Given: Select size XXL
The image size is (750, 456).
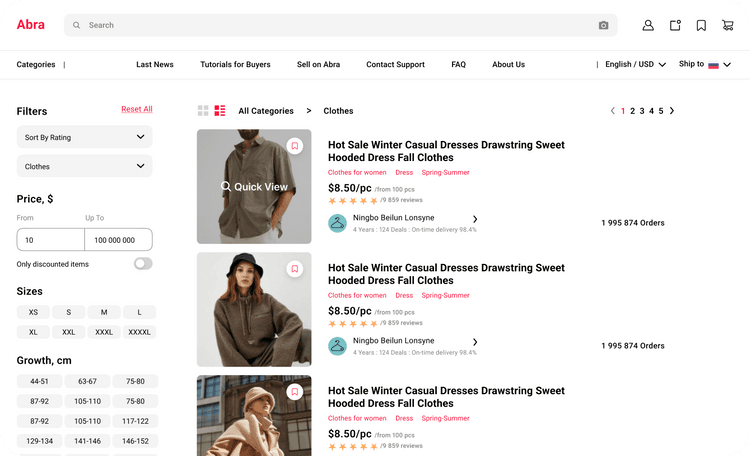Looking at the screenshot, I should pyautogui.click(x=68, y=332).
